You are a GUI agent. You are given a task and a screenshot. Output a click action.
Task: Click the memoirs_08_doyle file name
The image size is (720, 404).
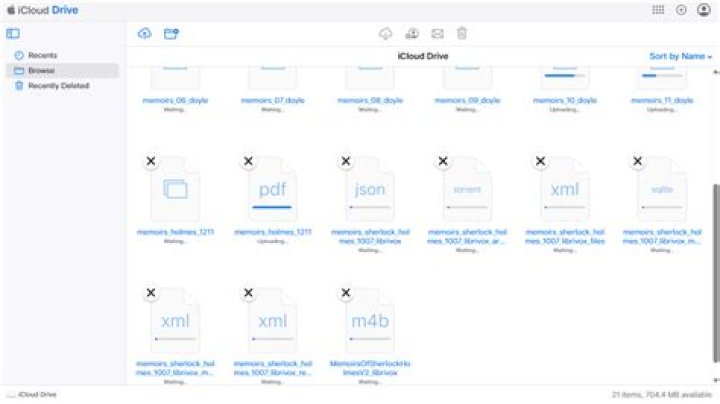tap(370, 101)
